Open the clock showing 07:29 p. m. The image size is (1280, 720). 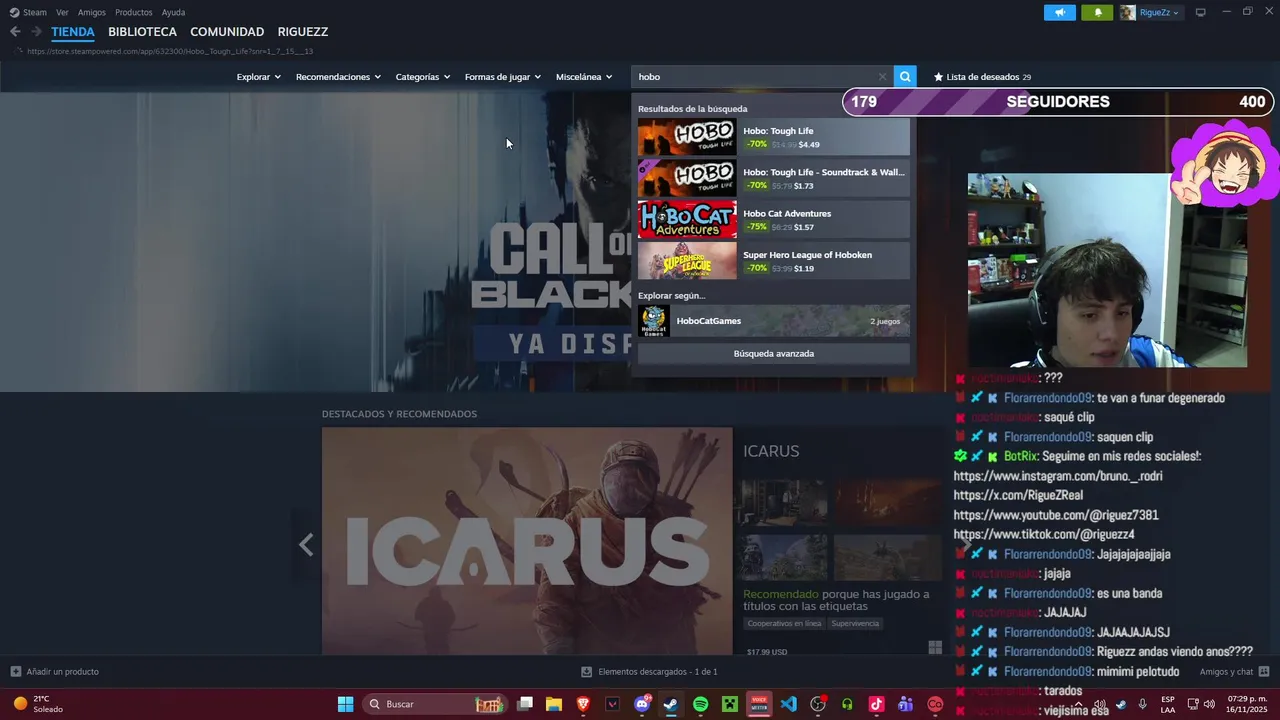coord(1247,704)
